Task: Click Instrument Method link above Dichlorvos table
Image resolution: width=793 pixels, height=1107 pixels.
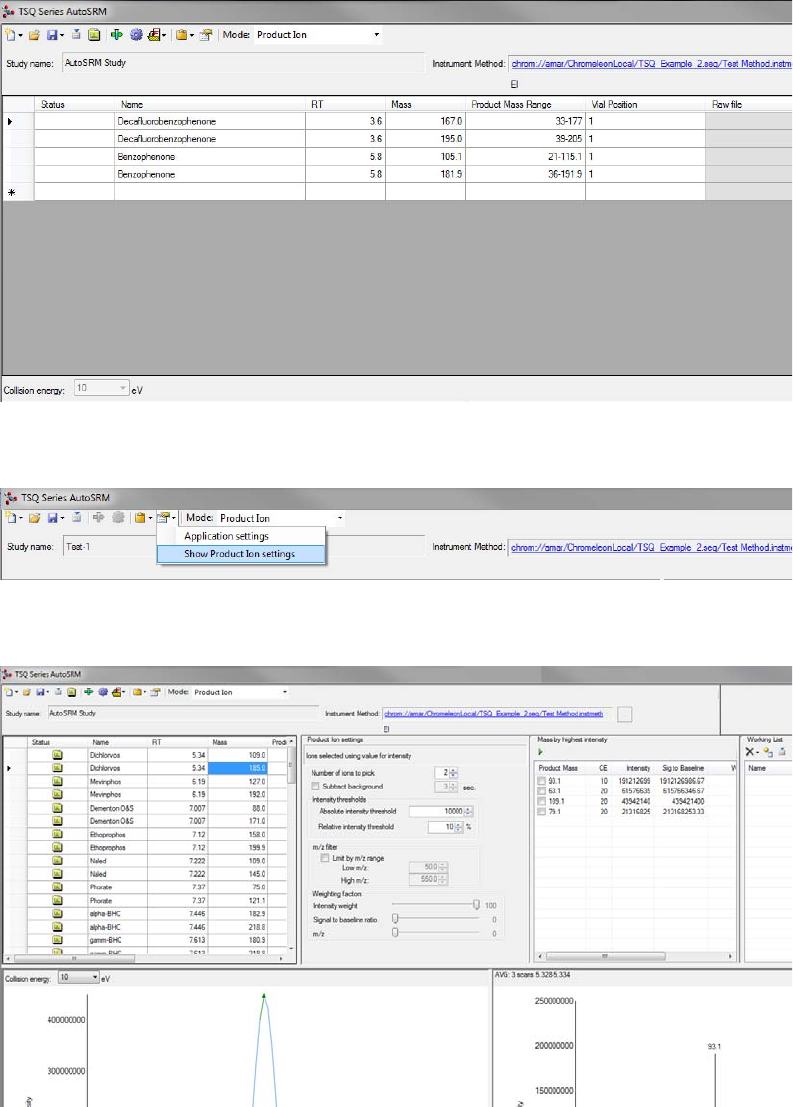Action: tap(494, 714)
